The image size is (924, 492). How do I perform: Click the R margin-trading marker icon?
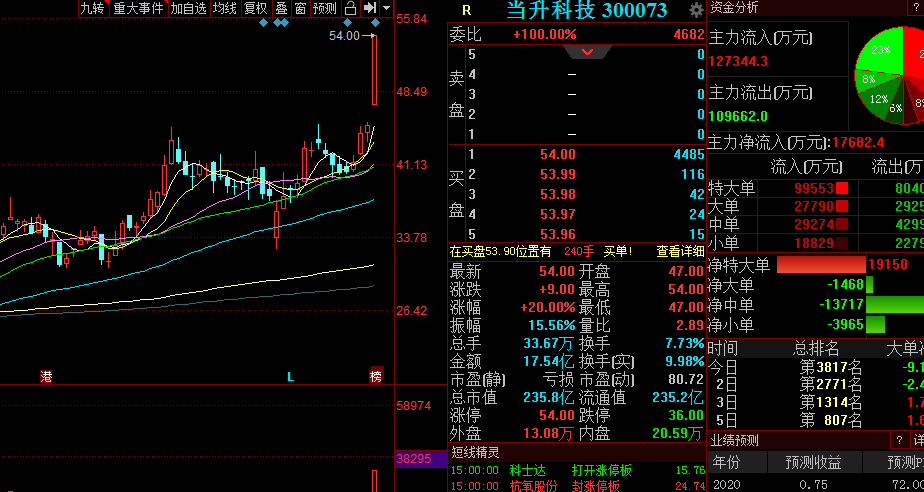pyautogui.click(x=466, y=10)
